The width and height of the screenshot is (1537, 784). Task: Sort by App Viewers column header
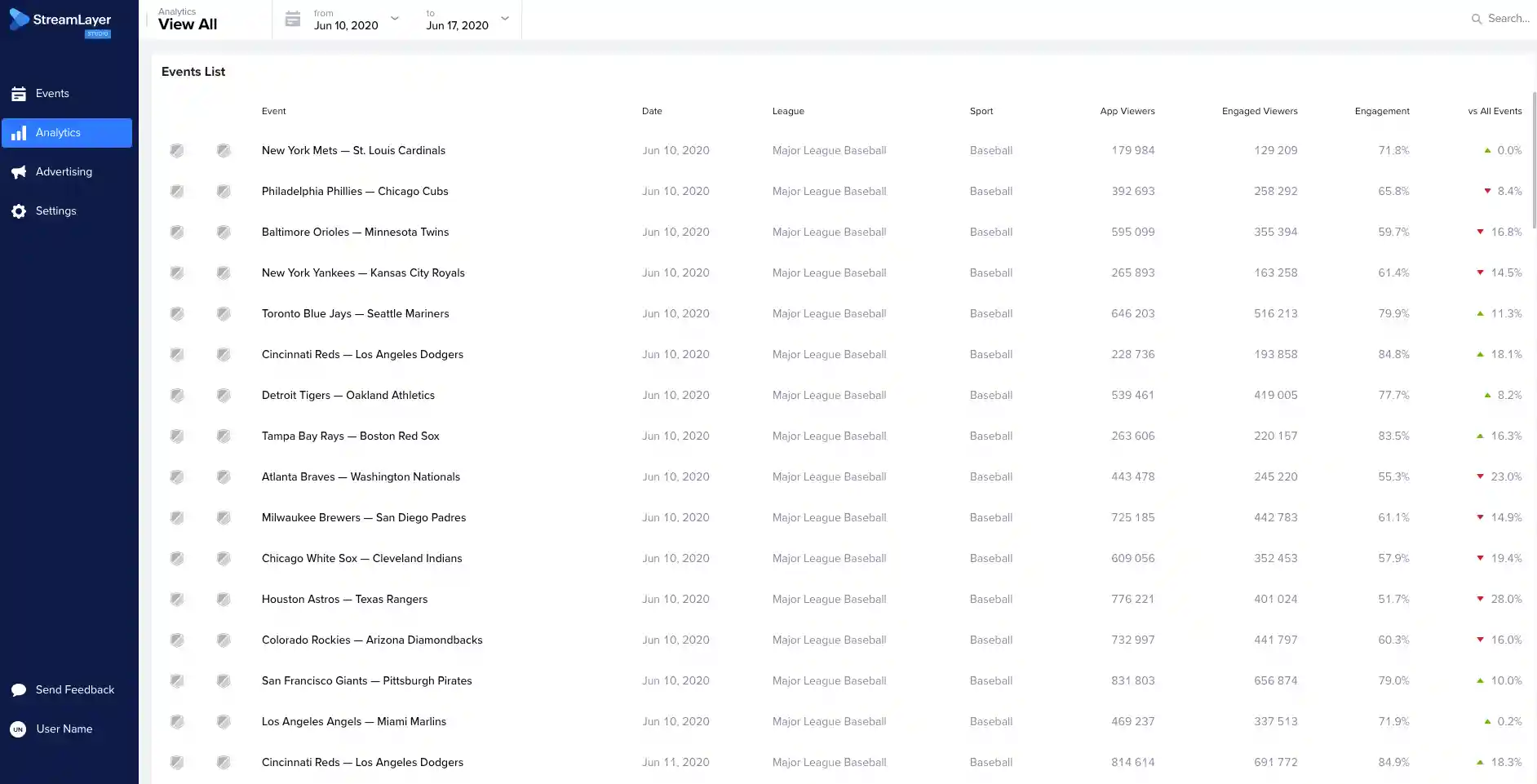click(1127, 111)
